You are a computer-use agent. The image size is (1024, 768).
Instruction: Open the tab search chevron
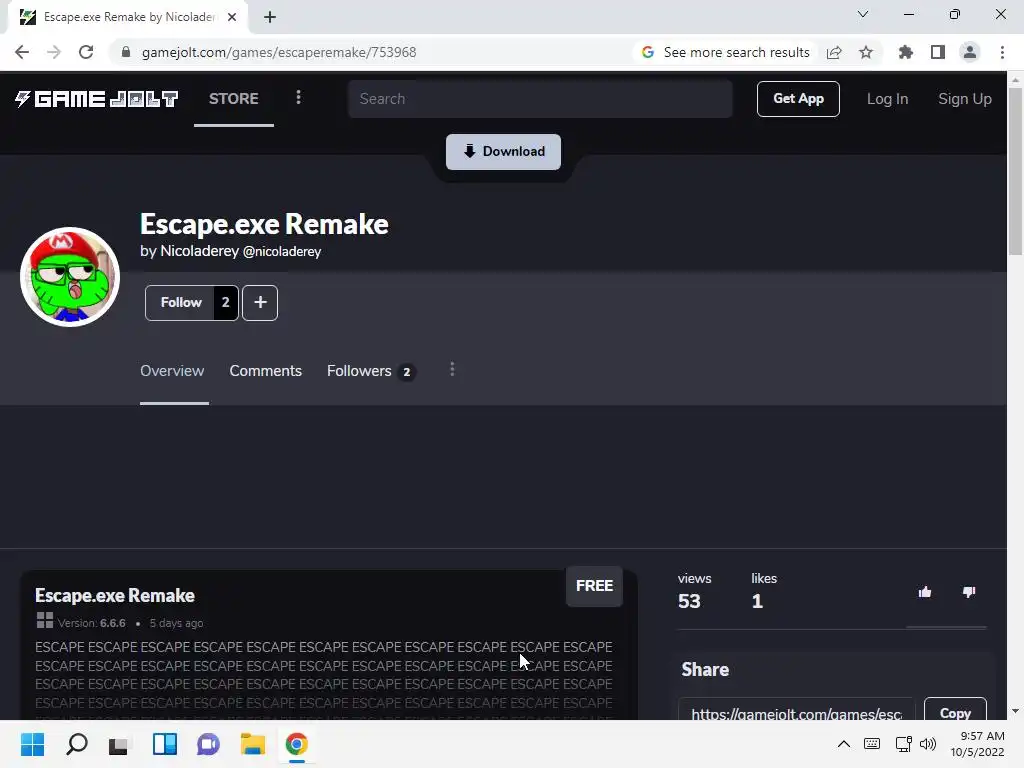coord(863,14)
